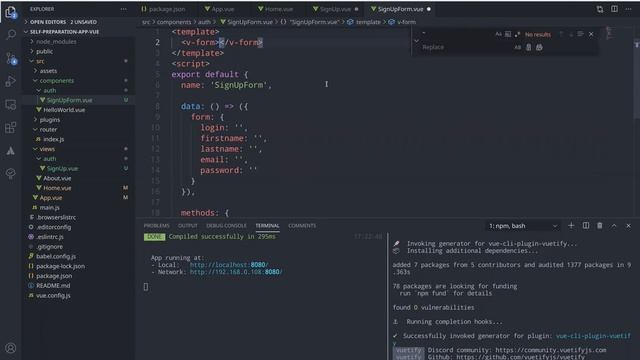Open the Accounts menu icon

[x=11, y=348]
